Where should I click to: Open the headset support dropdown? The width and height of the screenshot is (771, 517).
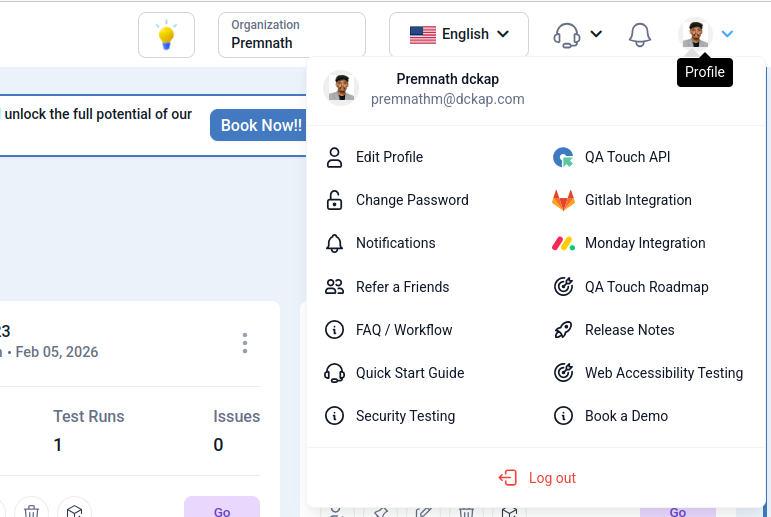click(x=578, y=35)
